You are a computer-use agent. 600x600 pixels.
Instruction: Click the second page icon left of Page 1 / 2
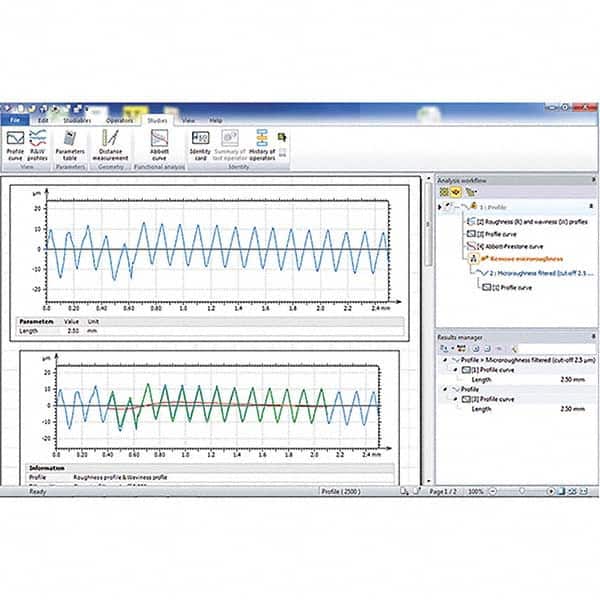[417, 491]
